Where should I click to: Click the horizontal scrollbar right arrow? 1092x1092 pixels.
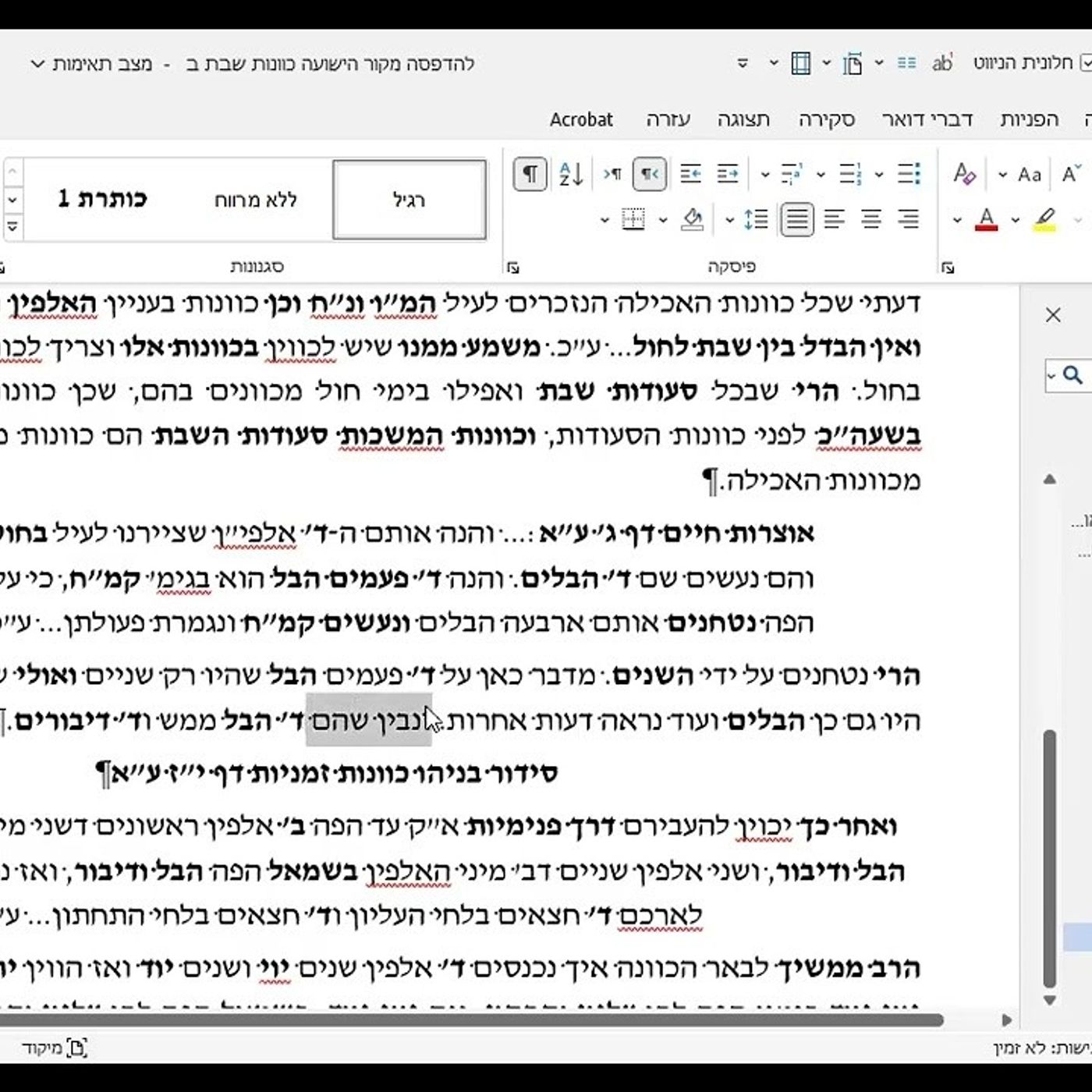coord(1007,1019)
